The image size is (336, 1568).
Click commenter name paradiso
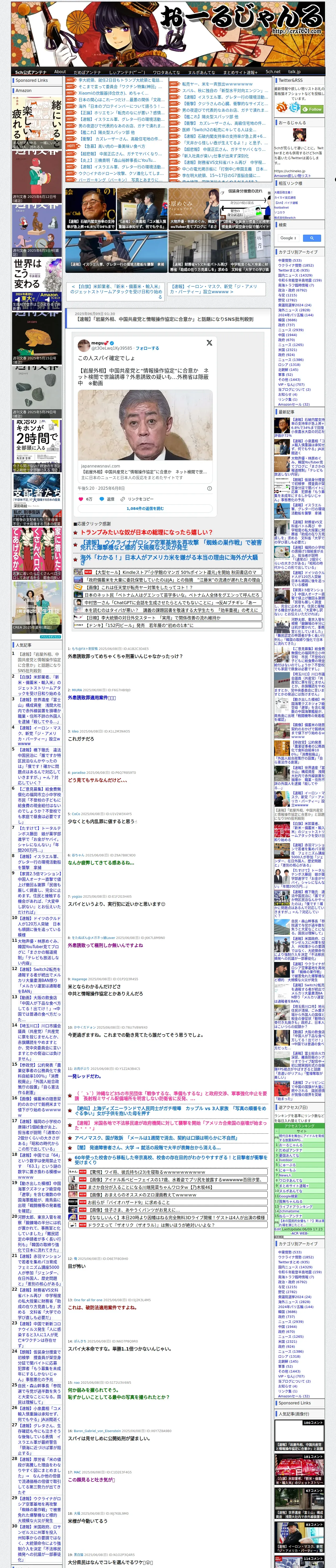(79, 773)
